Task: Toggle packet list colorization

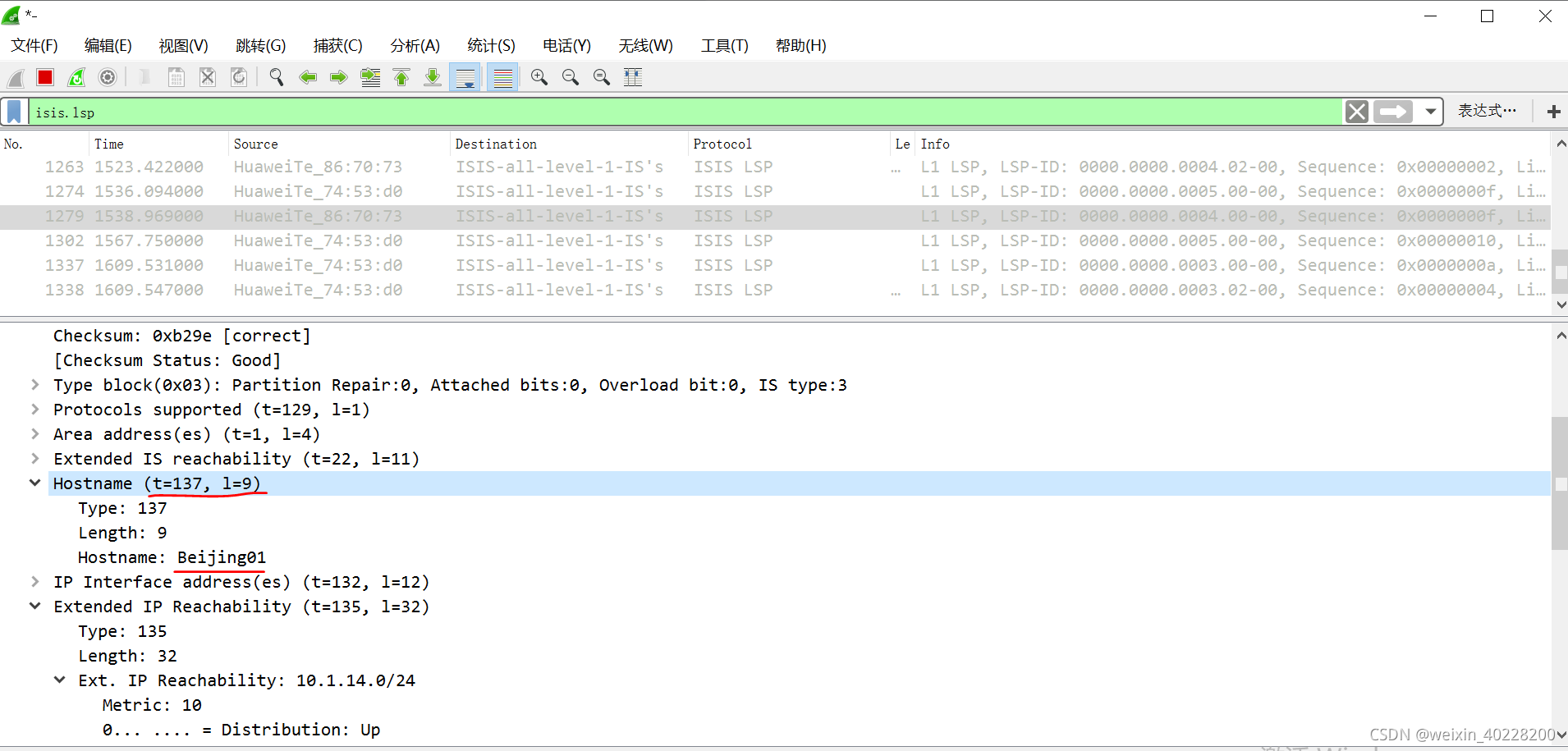Action: [x=502, y=77]
